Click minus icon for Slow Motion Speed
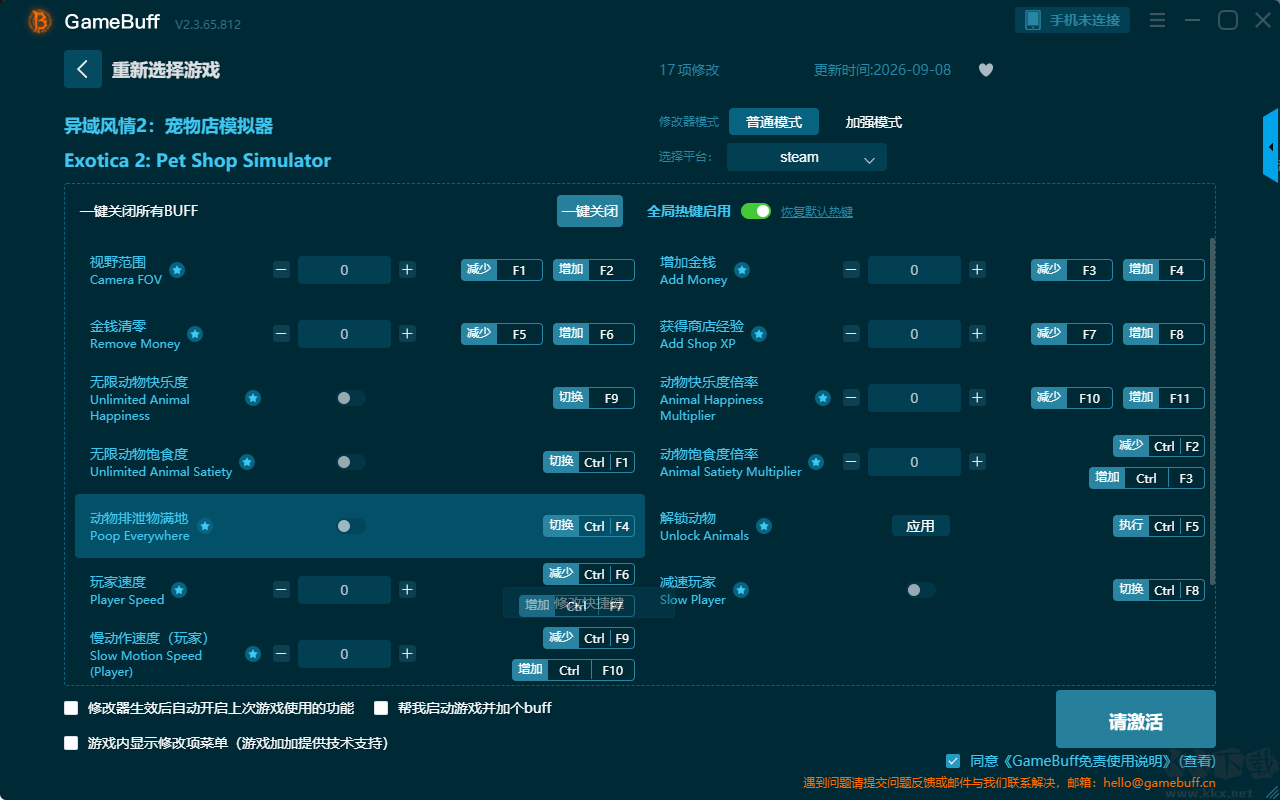Image resolution: width=1280 pixels, height=800 pixels. tap(281, 654)
